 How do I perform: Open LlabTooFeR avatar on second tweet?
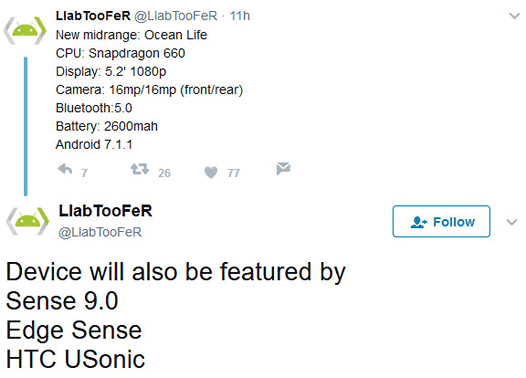tap(28, 221)
